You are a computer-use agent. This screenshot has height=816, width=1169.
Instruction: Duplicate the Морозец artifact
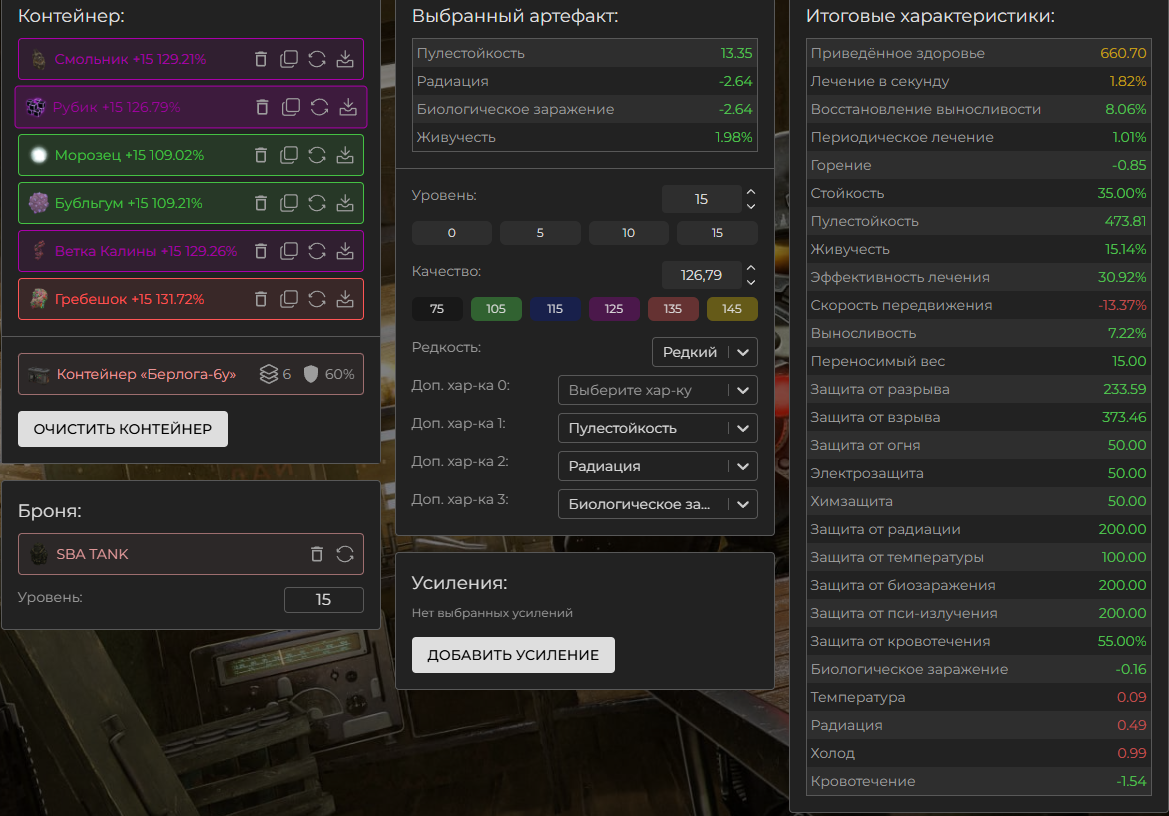pyautogui.click(x=289, y=155)
